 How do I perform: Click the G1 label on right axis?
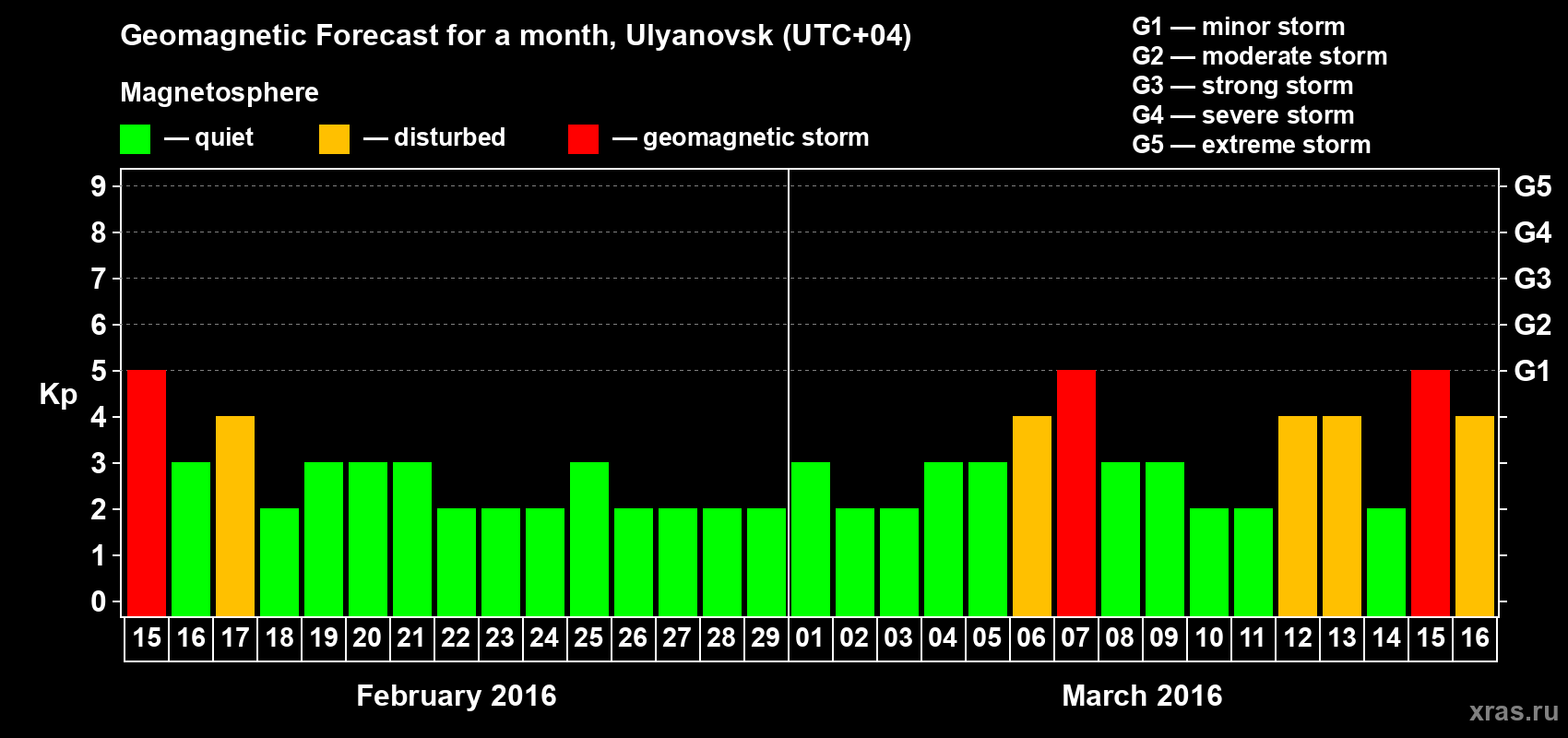click(1533, 371)
